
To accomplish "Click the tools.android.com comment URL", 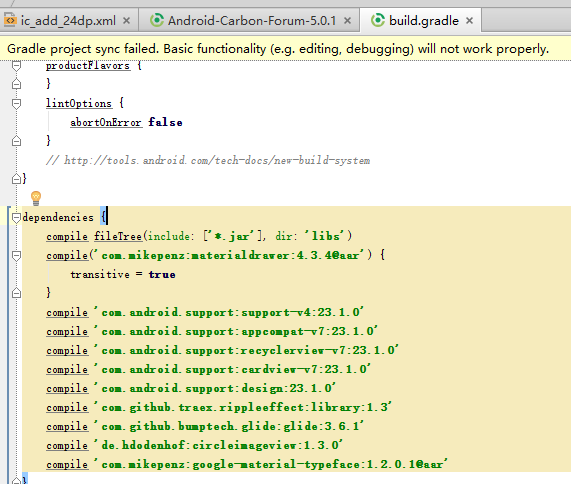I will pos(217,160).
